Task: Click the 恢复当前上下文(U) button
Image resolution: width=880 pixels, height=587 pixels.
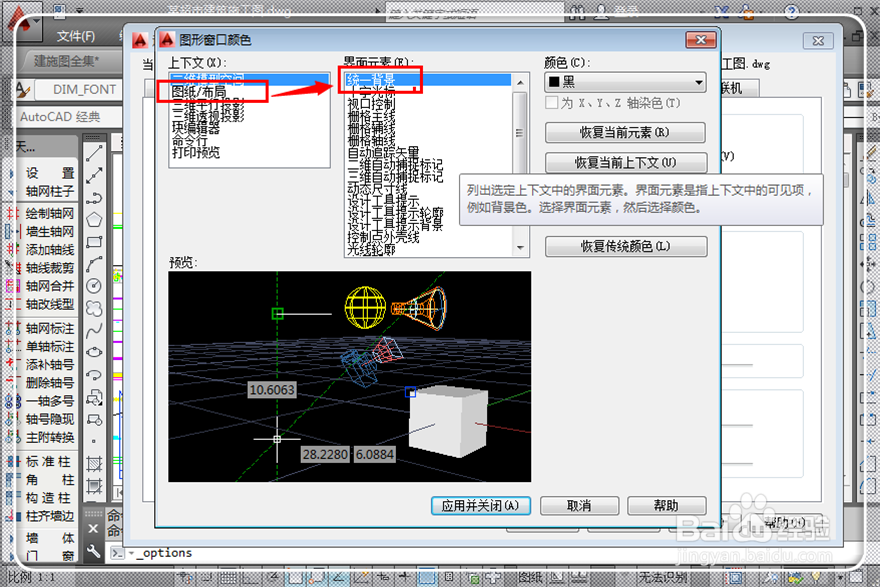Action: click(625, 163)
